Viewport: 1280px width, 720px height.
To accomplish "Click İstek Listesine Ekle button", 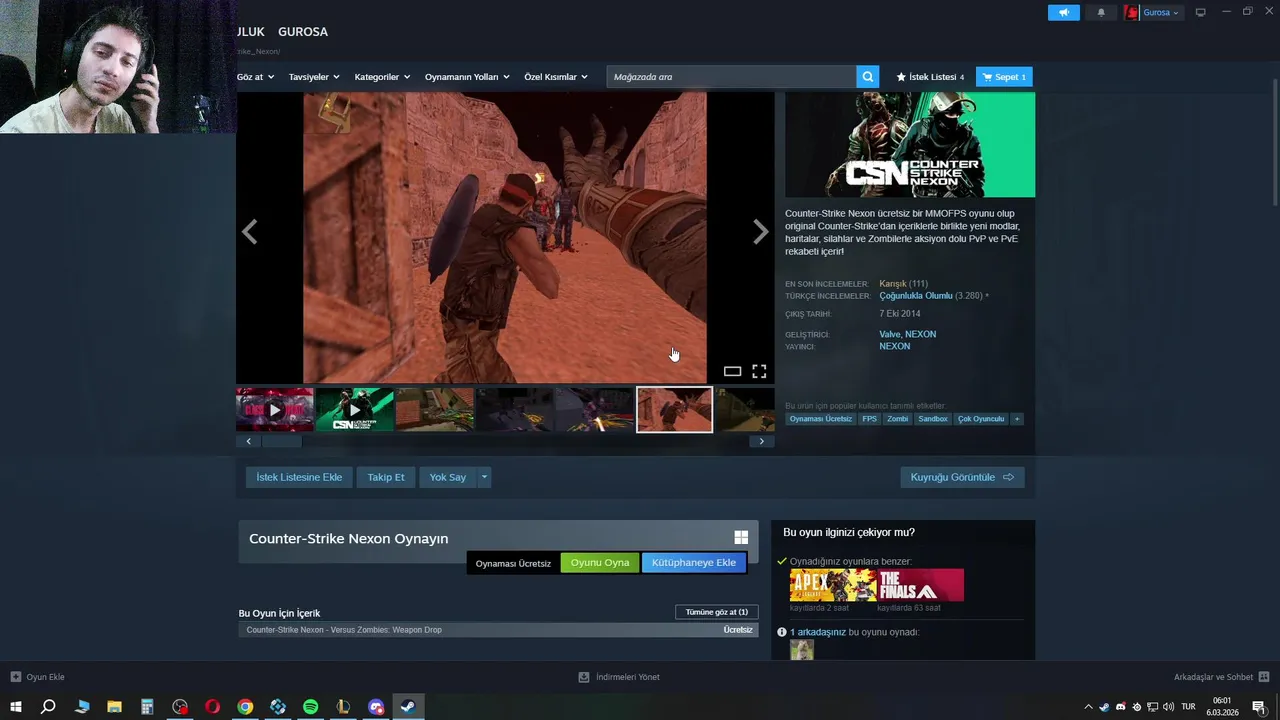I will tap(299, 477).
